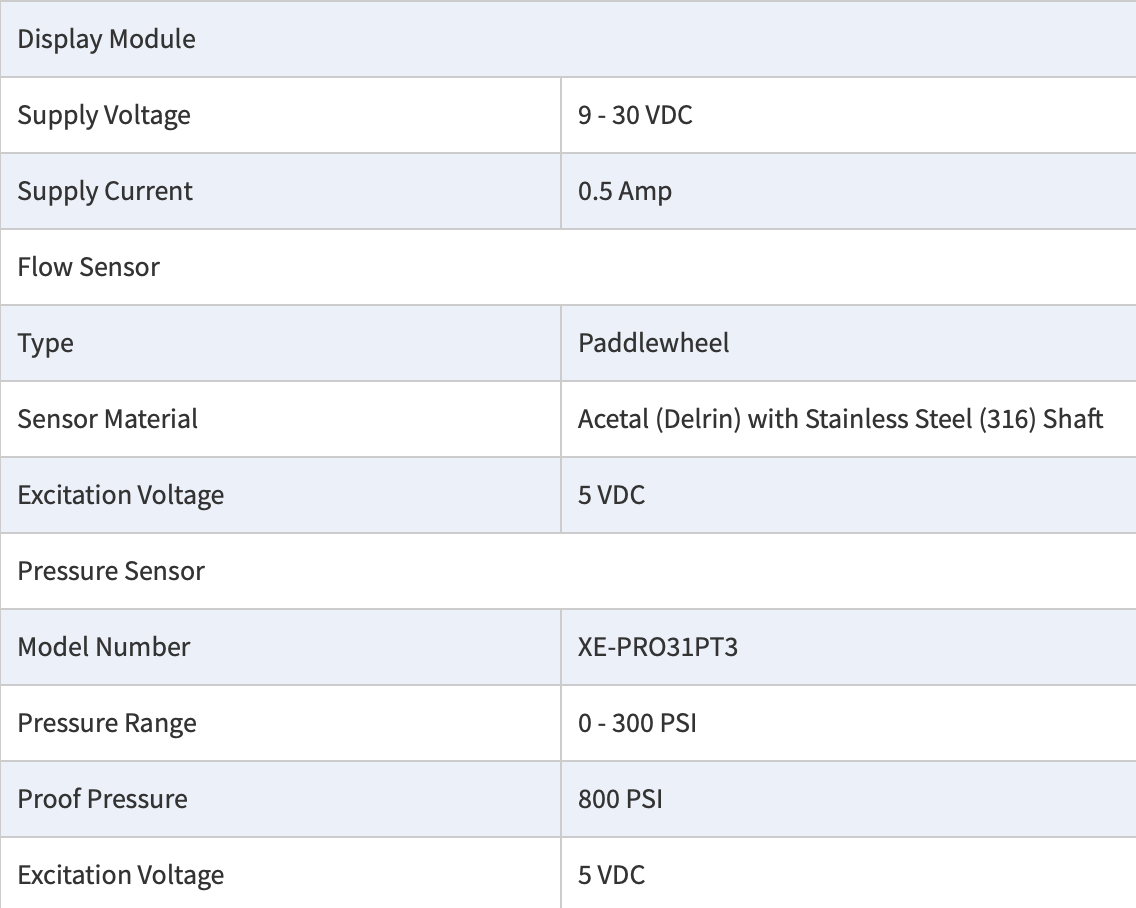
Task: Select the Pressure Range label cell
Action: tap(107, 724)
